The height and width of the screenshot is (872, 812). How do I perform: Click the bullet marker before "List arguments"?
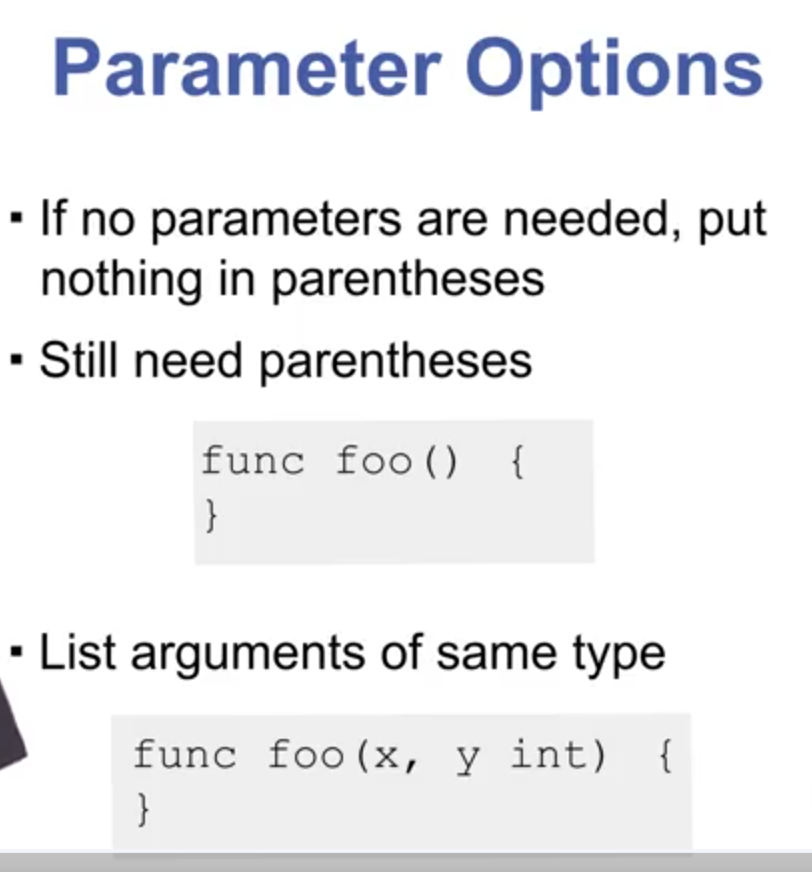pyautogui.click(x=17, y=653)
